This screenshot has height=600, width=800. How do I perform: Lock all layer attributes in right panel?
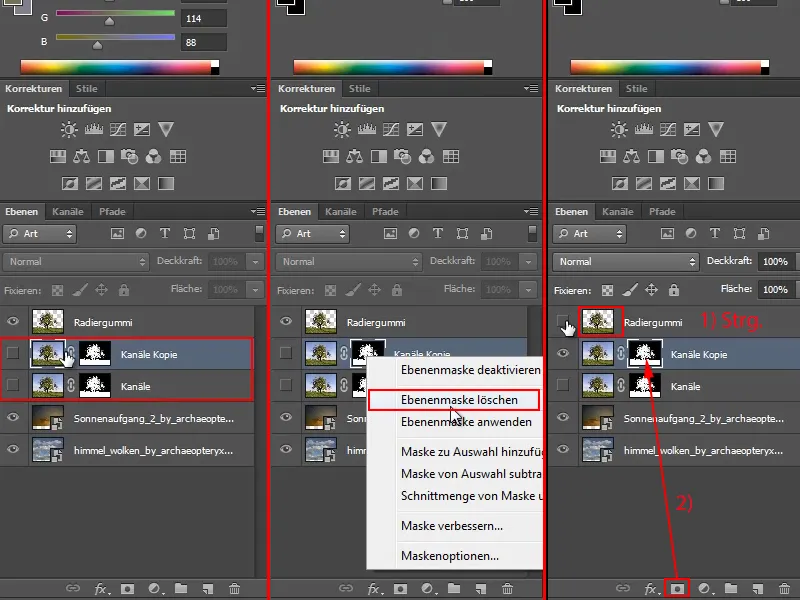[674, 290]
